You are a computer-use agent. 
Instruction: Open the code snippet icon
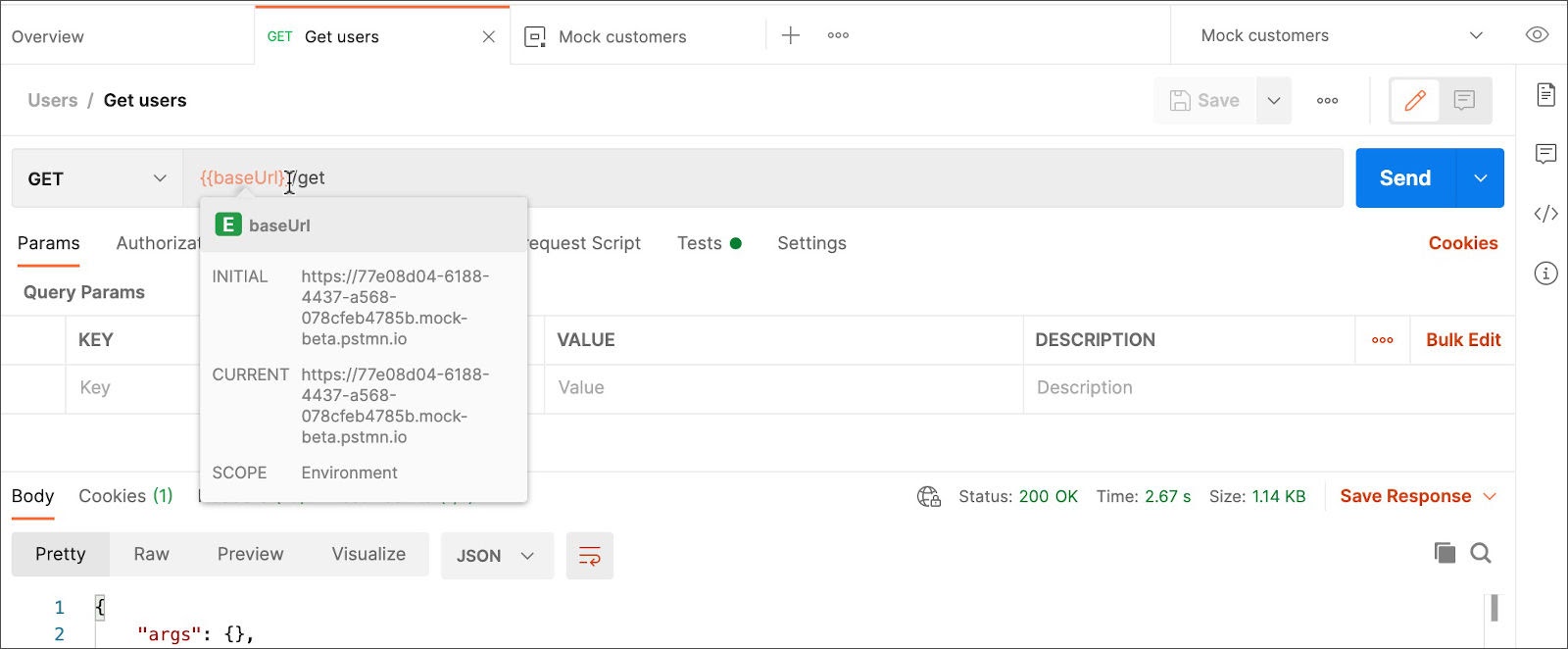pyautogui.click(x=1545, y=214)
